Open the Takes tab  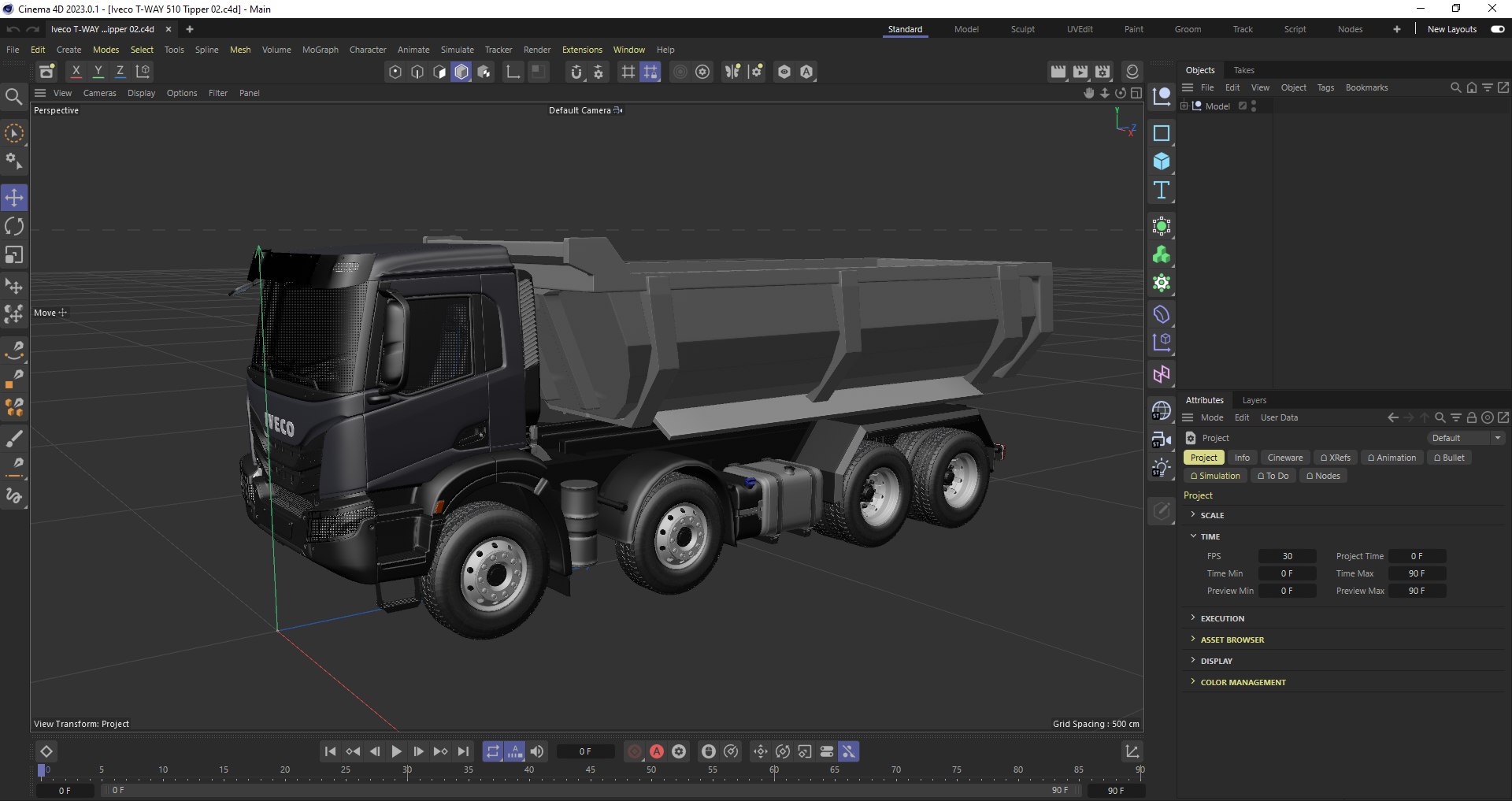(1244, 70)
